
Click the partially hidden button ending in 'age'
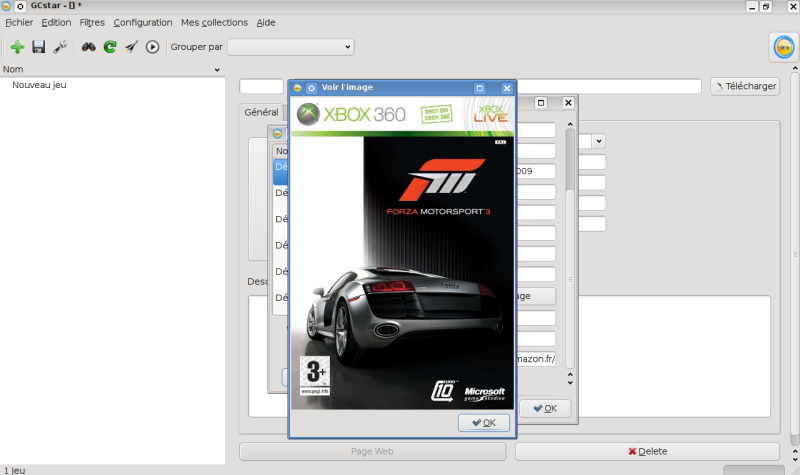[536, 296]
